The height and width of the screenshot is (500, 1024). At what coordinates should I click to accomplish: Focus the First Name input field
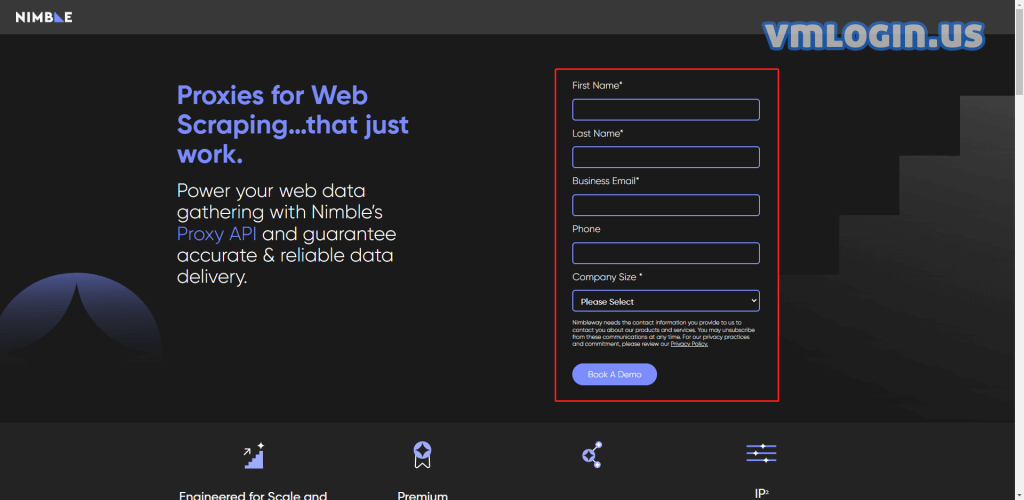coord(665,110)
